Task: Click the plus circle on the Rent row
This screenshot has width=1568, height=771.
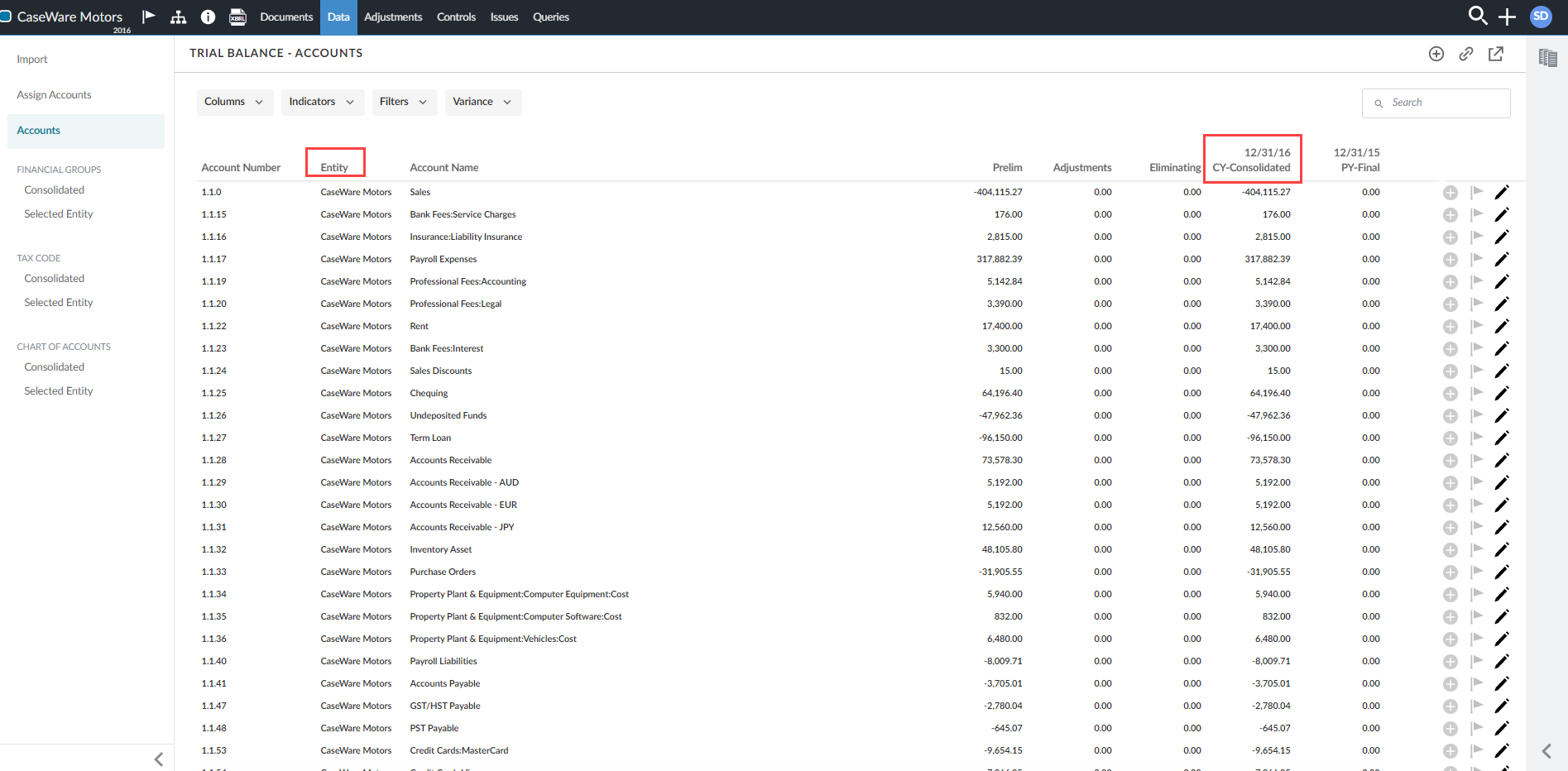Action: 1450,326
